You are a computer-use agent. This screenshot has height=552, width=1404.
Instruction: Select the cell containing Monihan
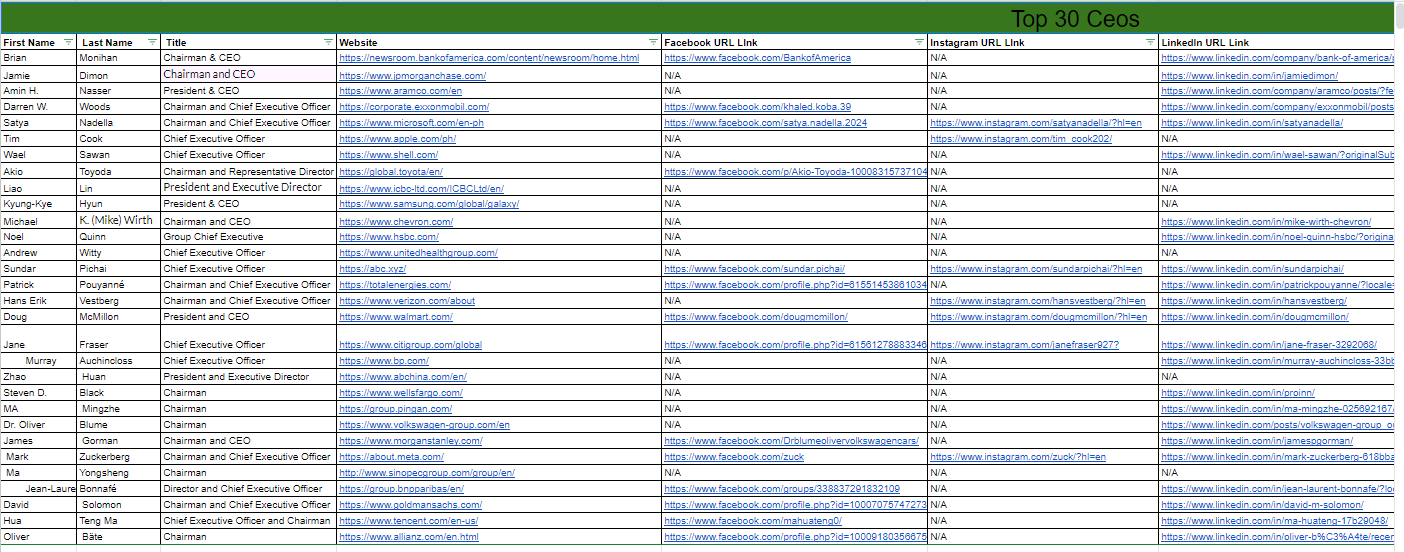[118, 58]
